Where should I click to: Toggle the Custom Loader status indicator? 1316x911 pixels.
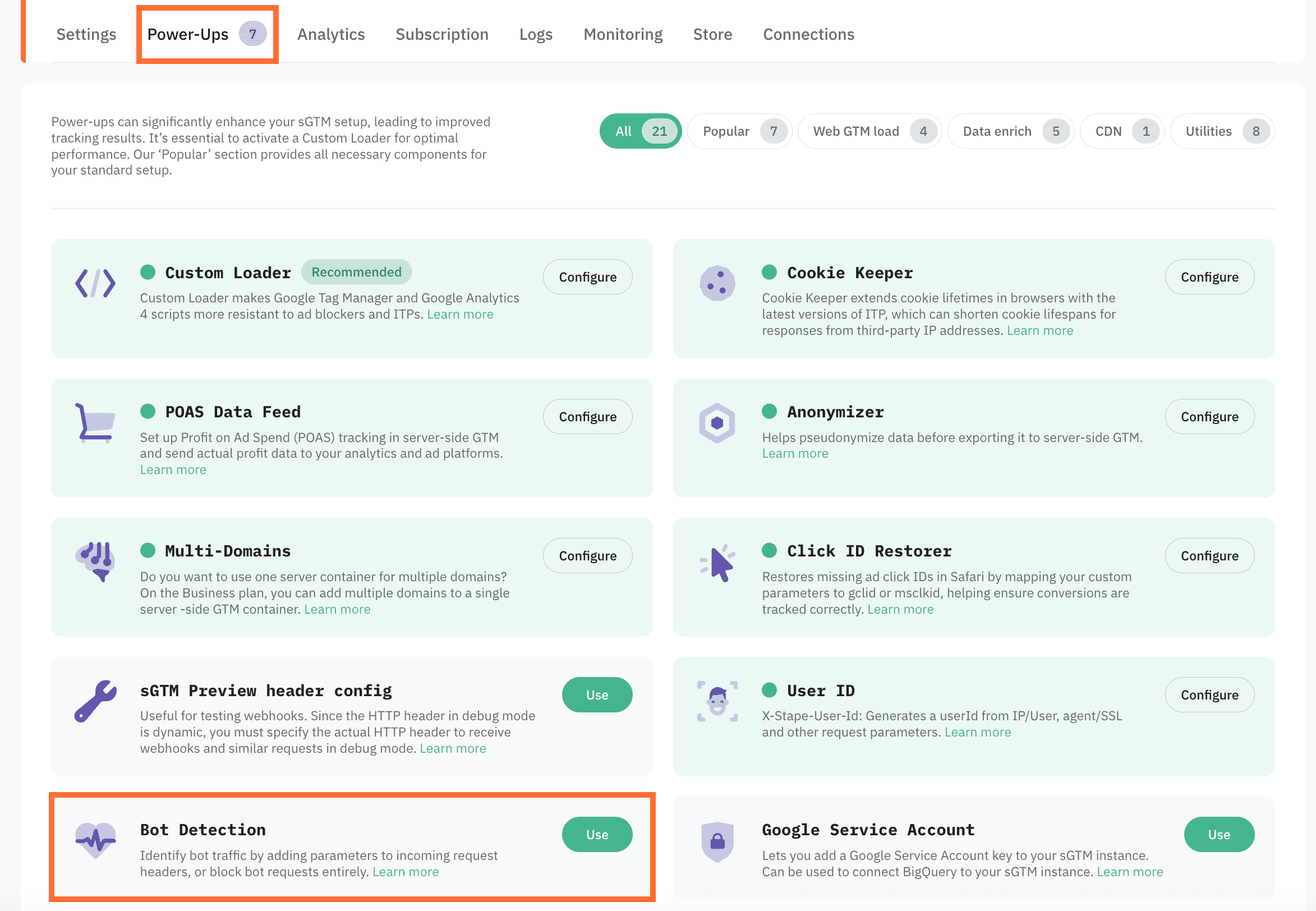point(149,272)
